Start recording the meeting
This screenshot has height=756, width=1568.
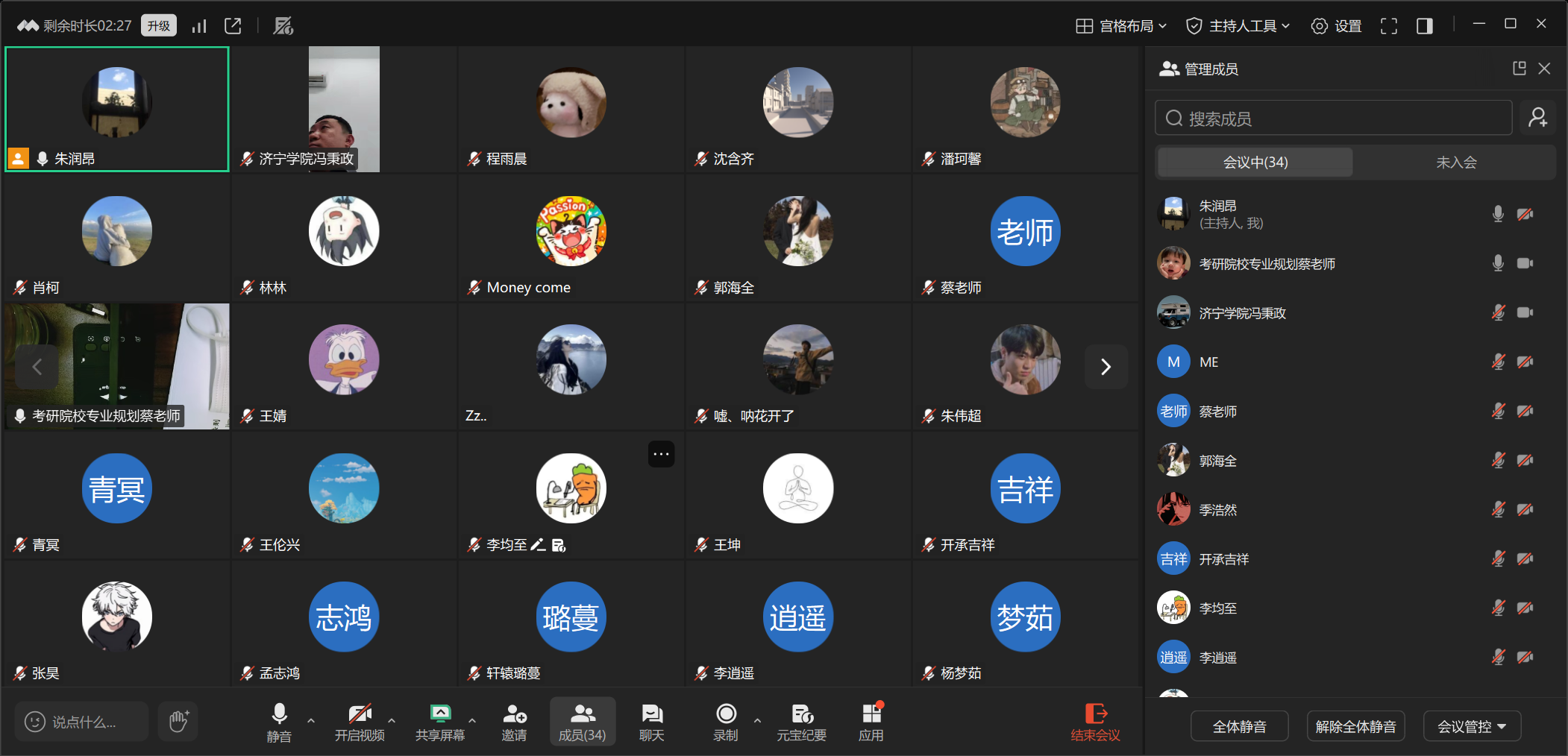pos(725,722)
